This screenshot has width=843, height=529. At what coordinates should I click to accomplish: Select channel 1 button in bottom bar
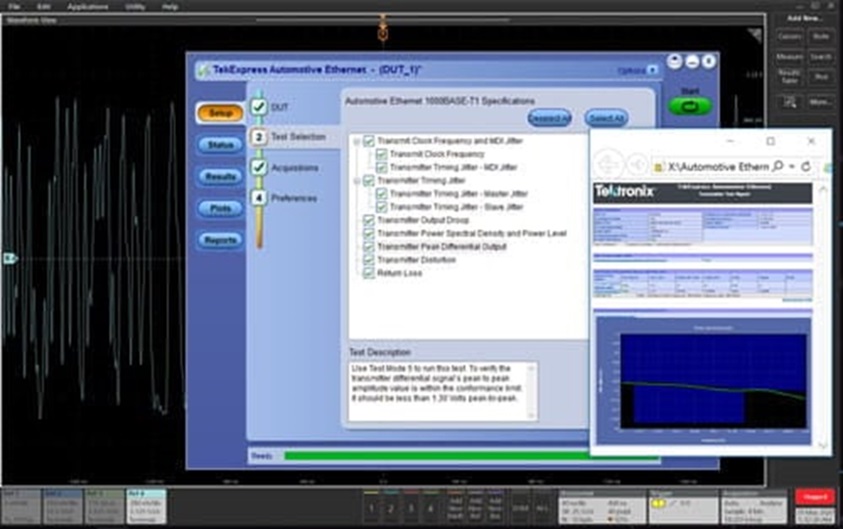[x=371, y=507]
